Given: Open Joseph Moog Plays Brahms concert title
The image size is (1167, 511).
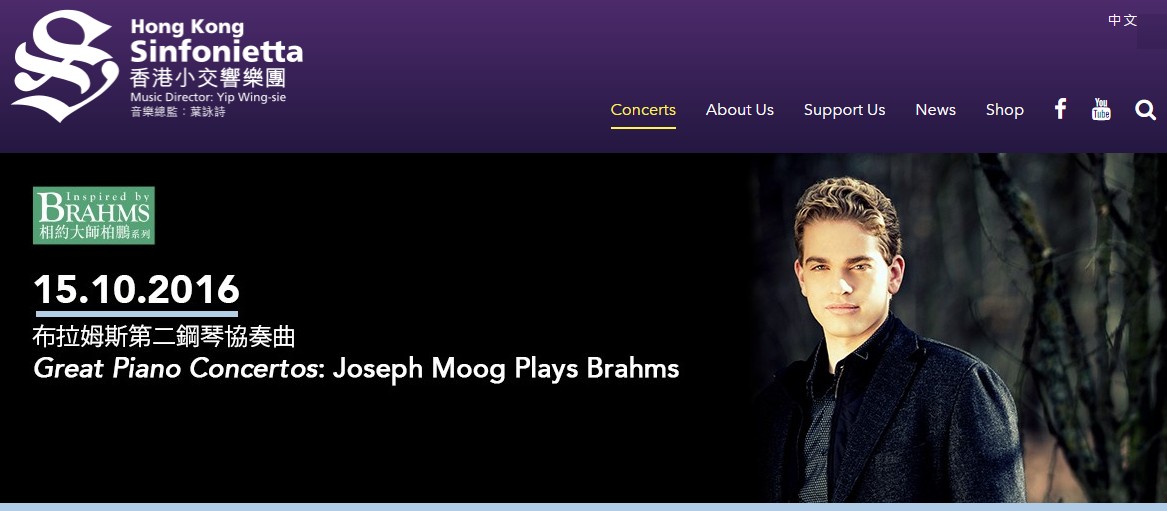Looking at the screenshot, I should coord(357,369).
